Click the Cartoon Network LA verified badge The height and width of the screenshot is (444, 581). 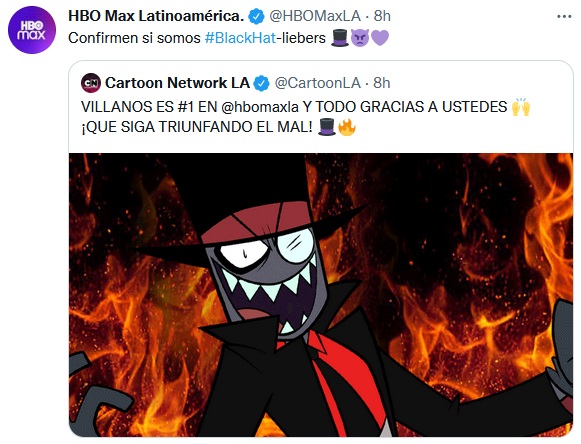262,83
